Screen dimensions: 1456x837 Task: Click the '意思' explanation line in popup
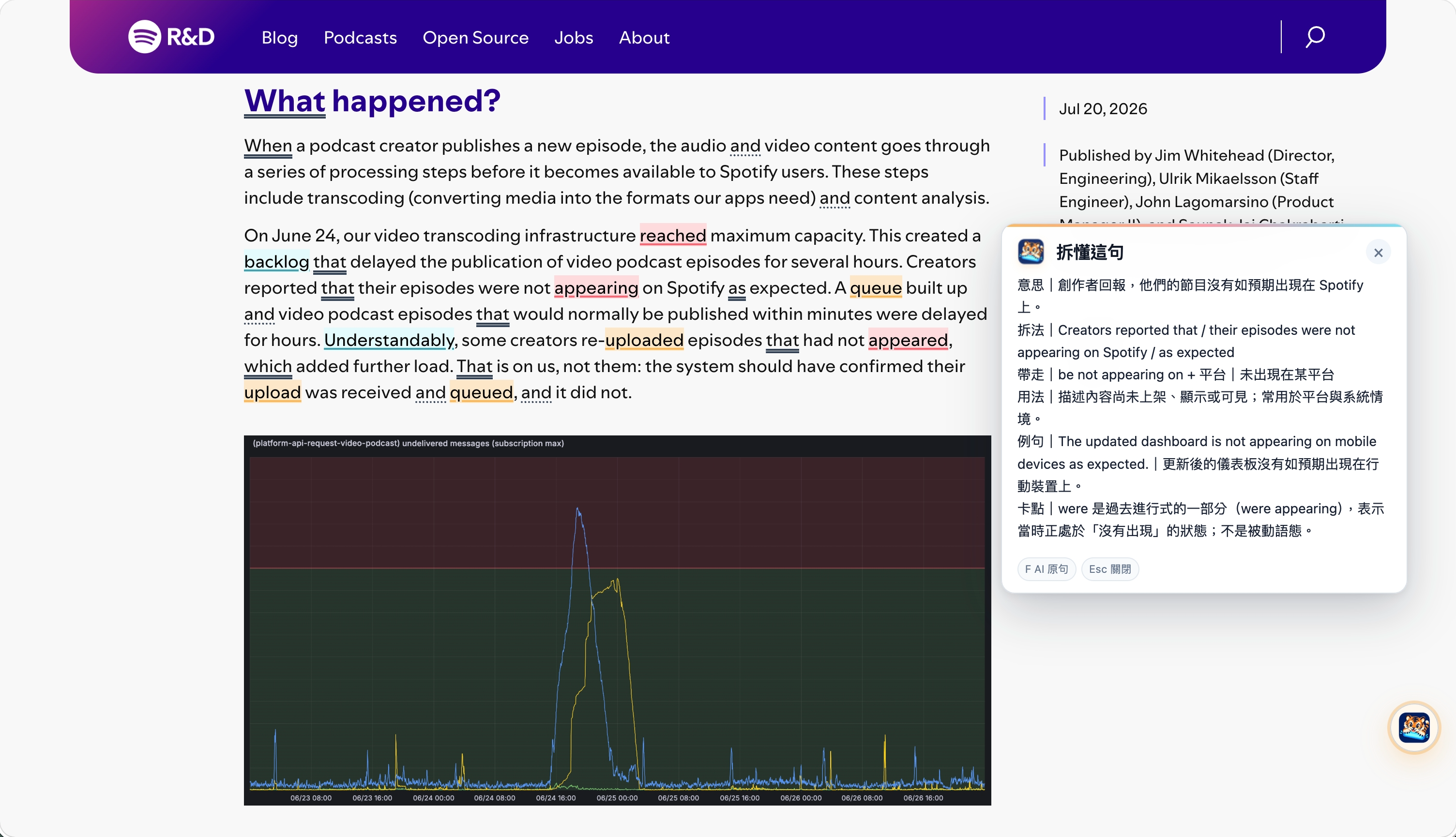click(1190, 296)
